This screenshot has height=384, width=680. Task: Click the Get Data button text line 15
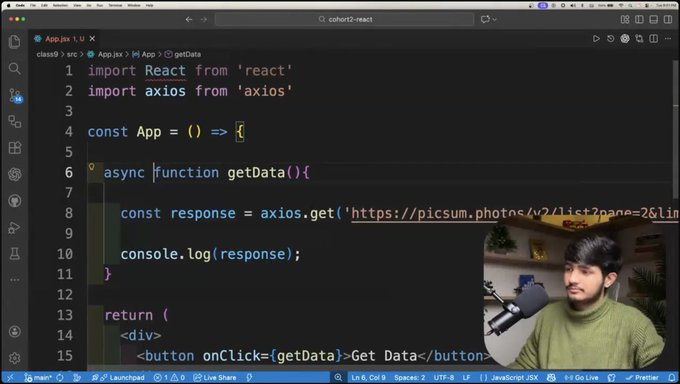tap(384, 356)
